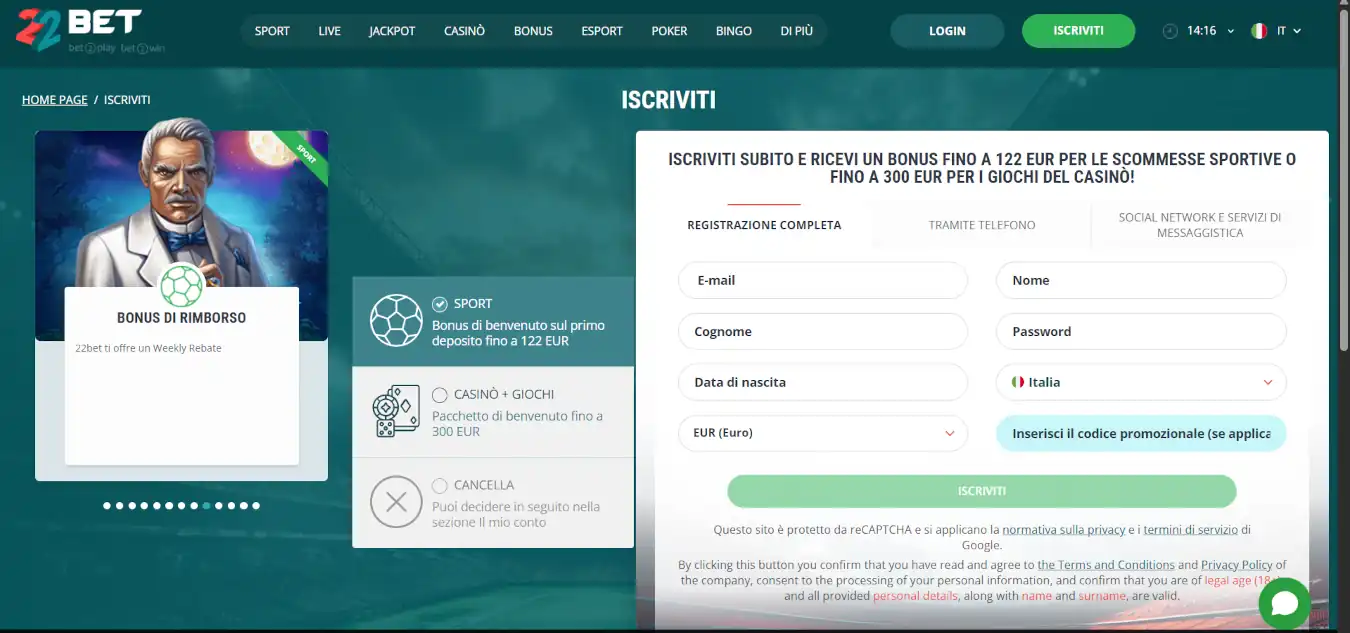The height and width of the screenshot is (633, 1350).
Task: Open the SPORT menu item
Action: coord(272,31)
